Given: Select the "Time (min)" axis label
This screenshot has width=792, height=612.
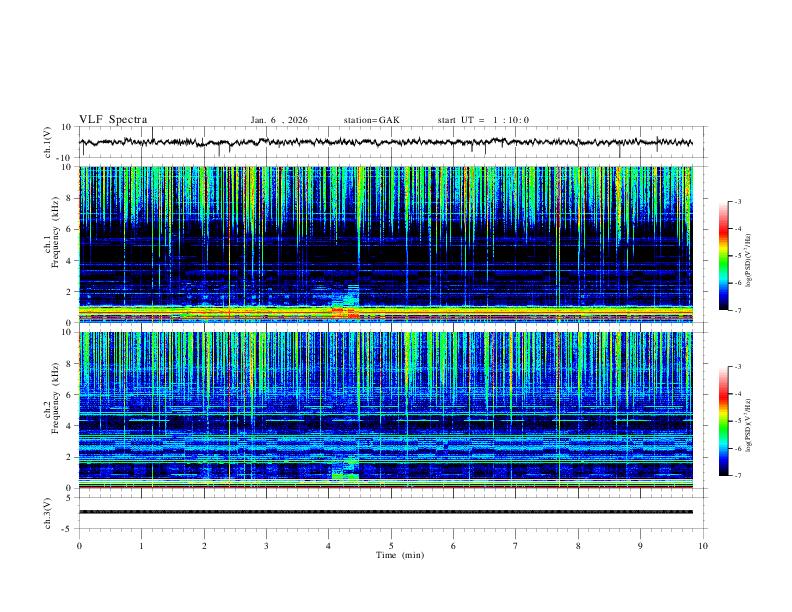Looking at the screenshot, I should pyautogui.click(x=400, y=555).
